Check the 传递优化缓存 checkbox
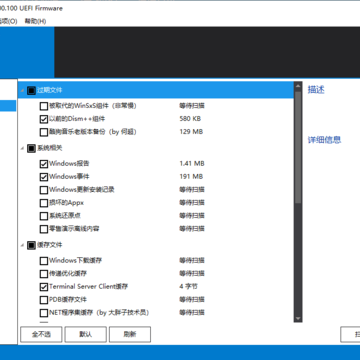360x360 pixels. (44, 274)
